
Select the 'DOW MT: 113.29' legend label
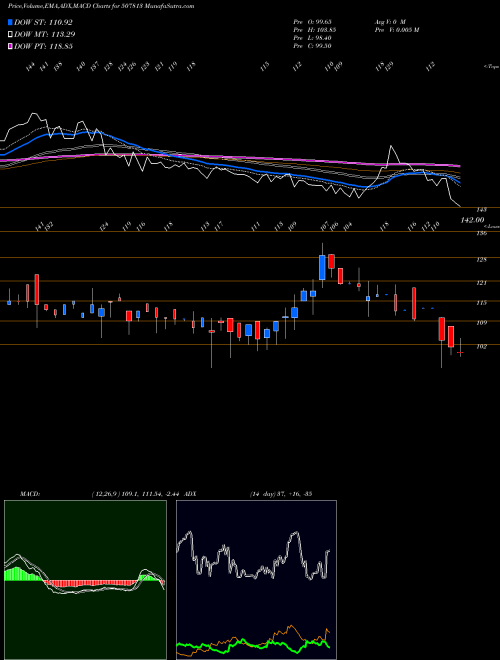click(x=45, y=34)
